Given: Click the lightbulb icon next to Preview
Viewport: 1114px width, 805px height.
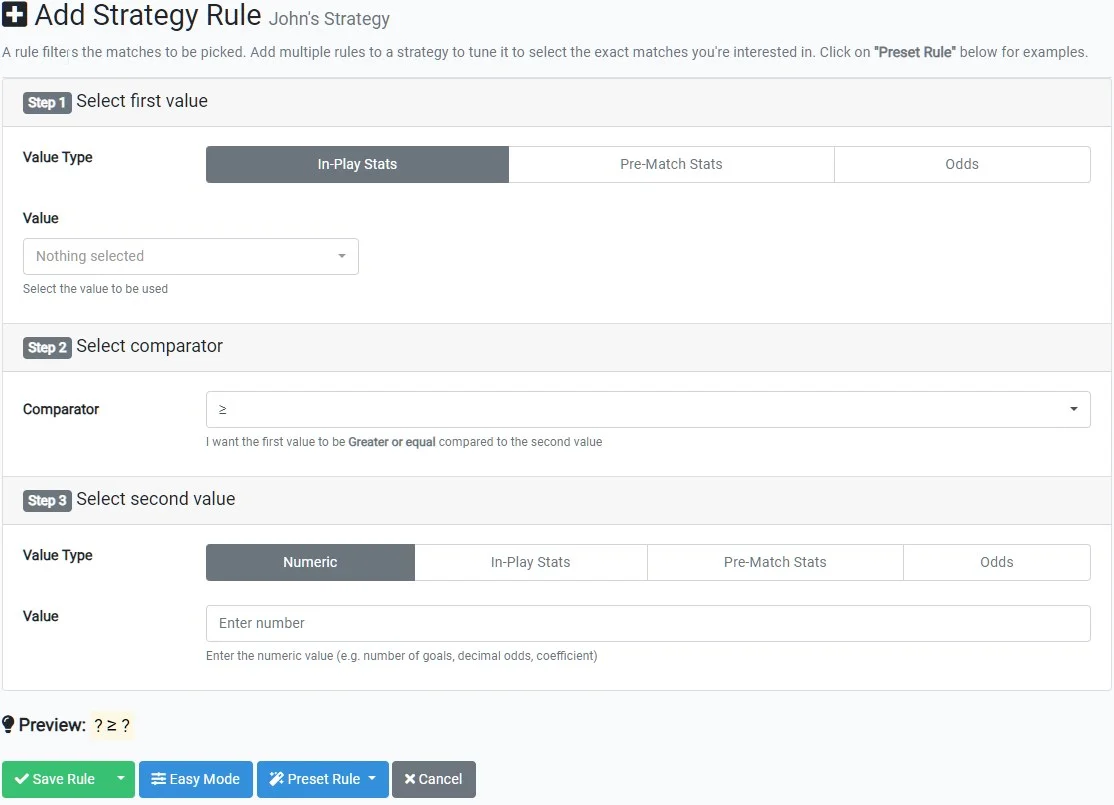Looking at the screenshot, I should point(10,725).
